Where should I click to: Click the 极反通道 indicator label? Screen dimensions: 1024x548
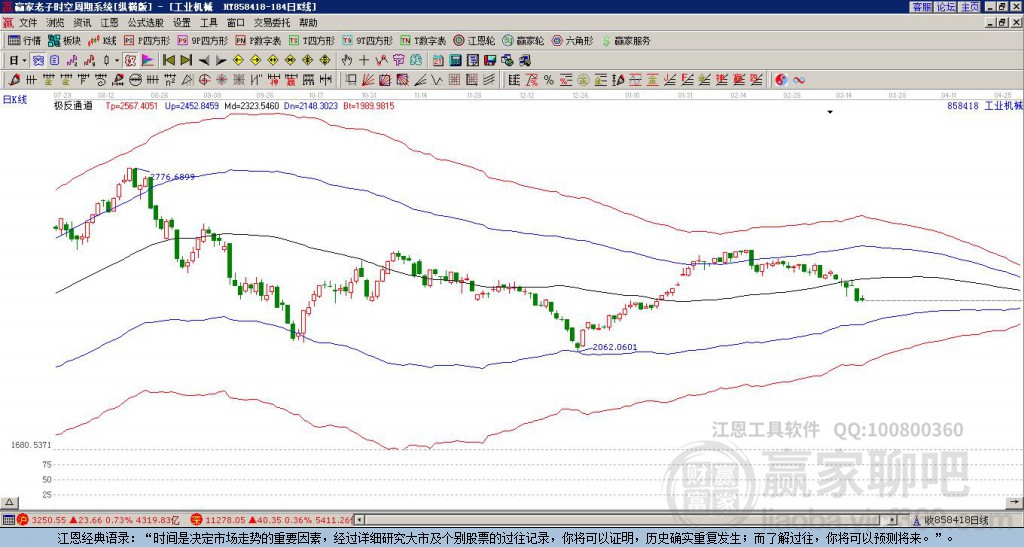pyautogui.click(x=73, y=105)
